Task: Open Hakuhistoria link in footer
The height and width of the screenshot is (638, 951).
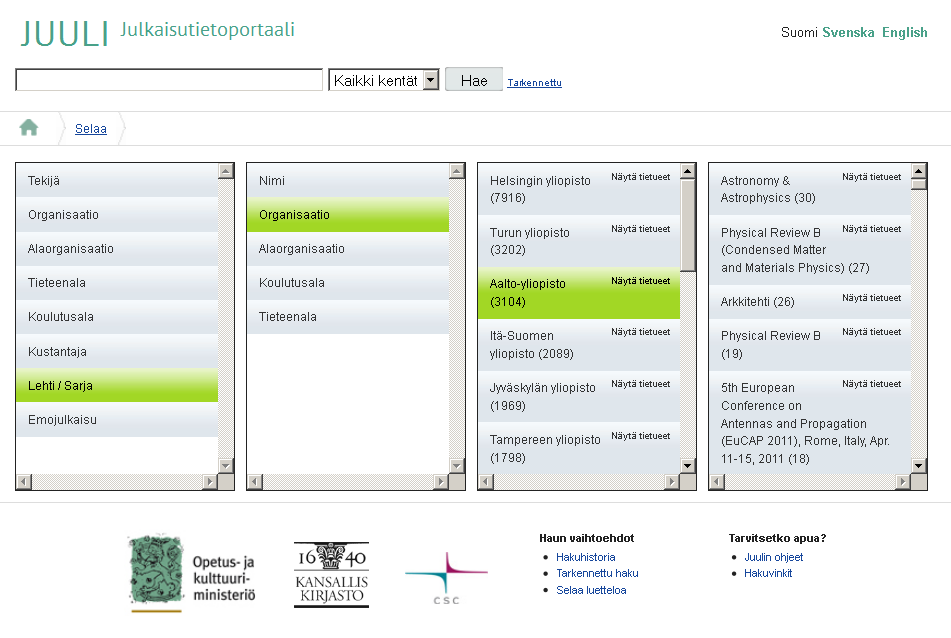Action: [x=585, y=557]
